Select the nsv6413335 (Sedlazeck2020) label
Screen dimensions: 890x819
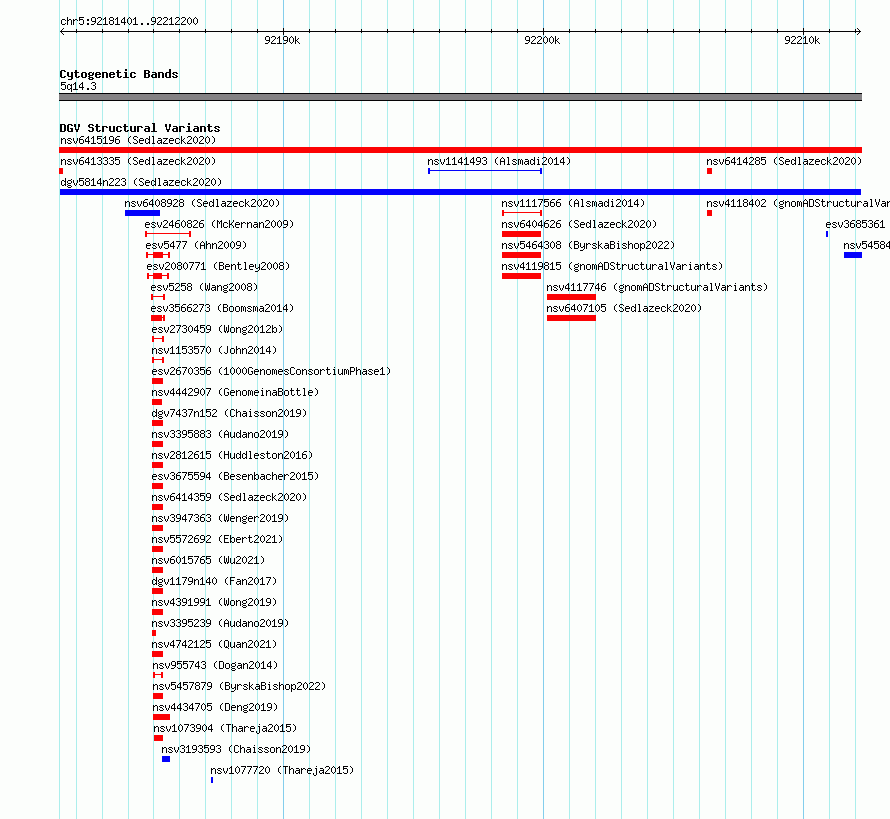tap(138, 161)
